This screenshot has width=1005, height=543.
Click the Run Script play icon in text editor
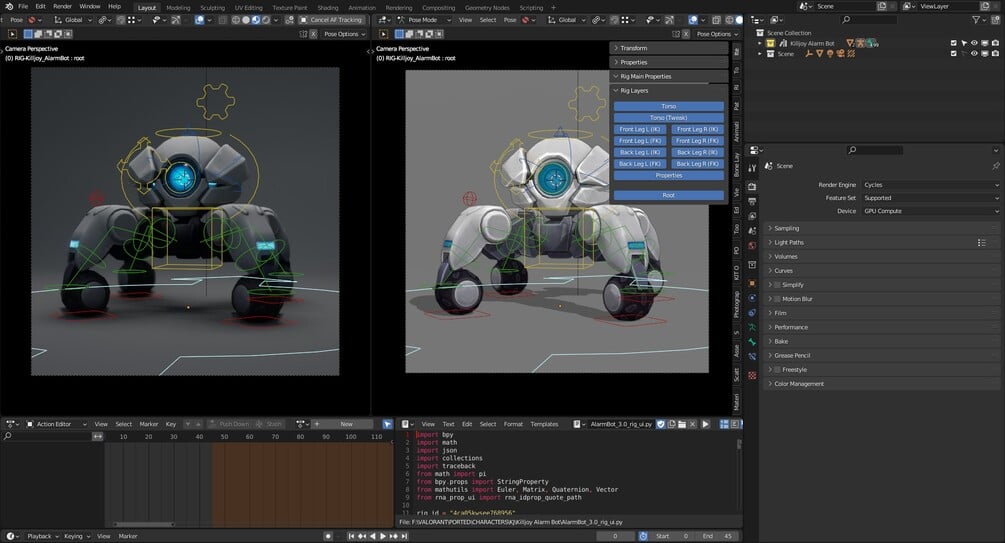(706, 424)
